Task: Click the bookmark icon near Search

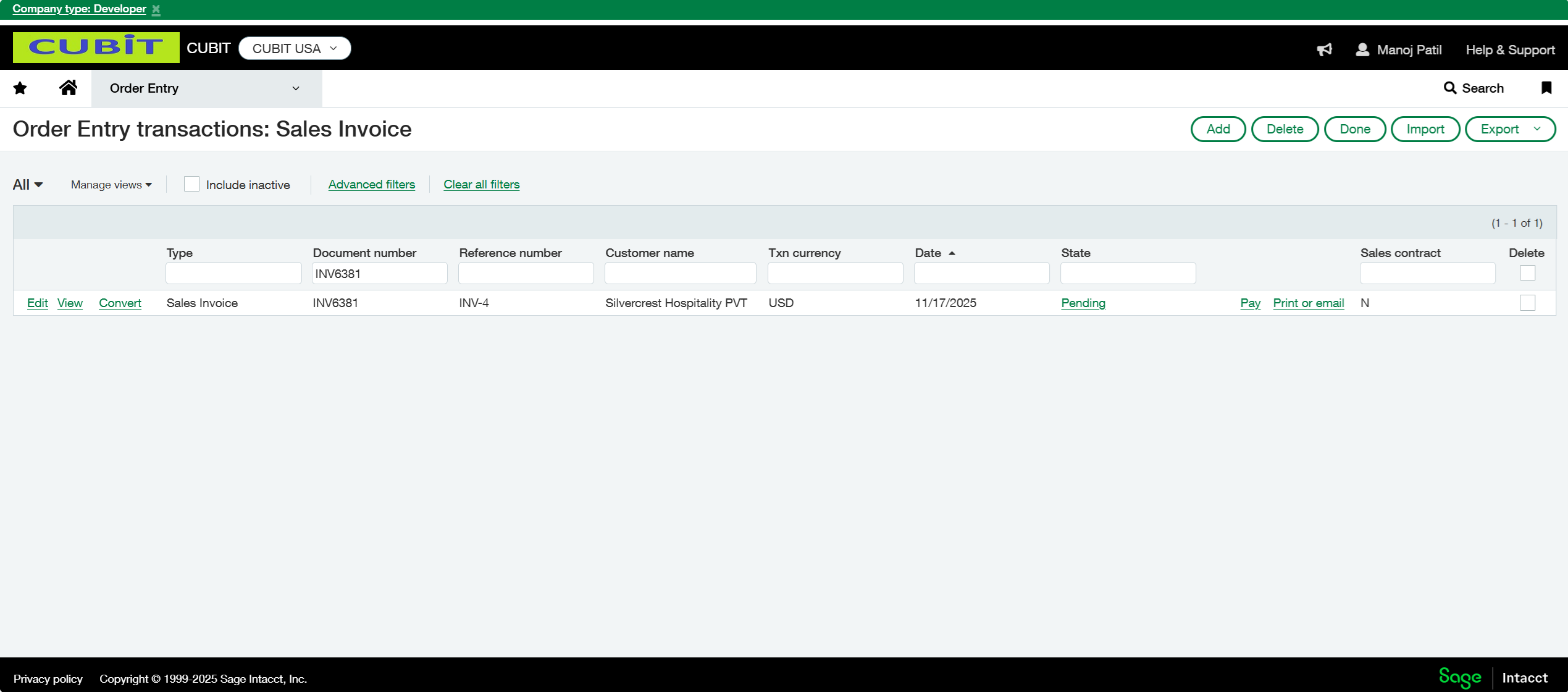Action: (x=1546, y=88)
